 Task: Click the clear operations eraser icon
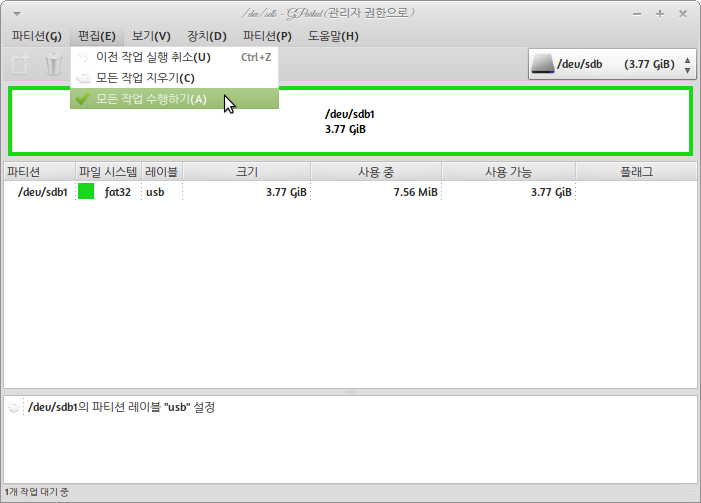coord(83,78)
